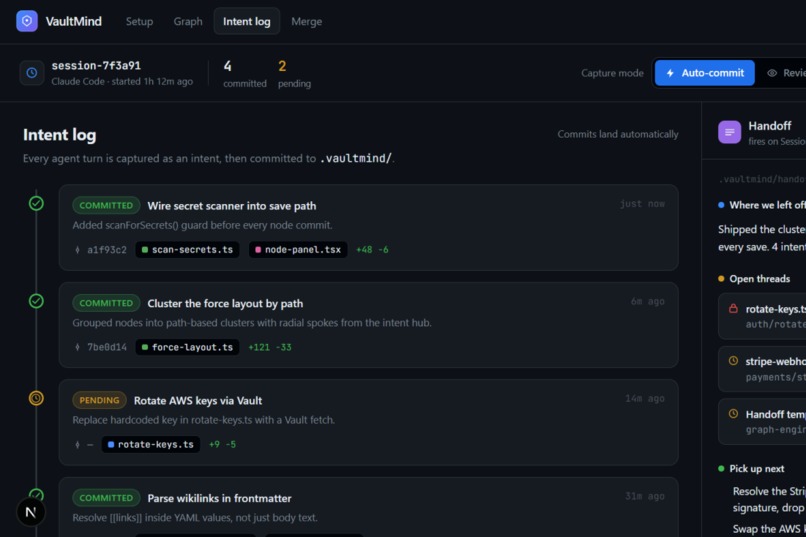Click the '6m ago' timestamp

tap(648, 302)
